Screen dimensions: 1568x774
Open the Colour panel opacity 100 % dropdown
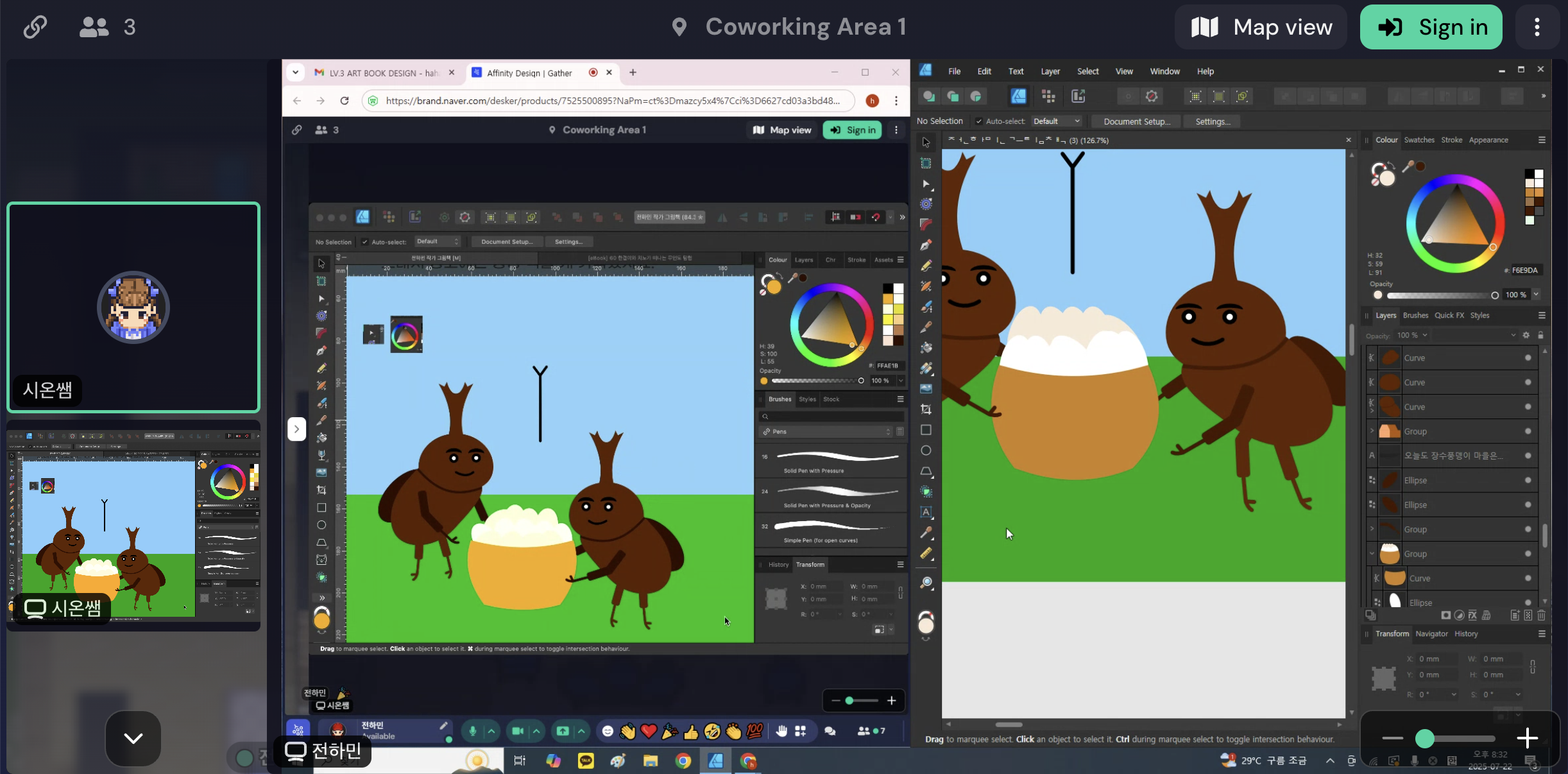[x=1536, y=295]
